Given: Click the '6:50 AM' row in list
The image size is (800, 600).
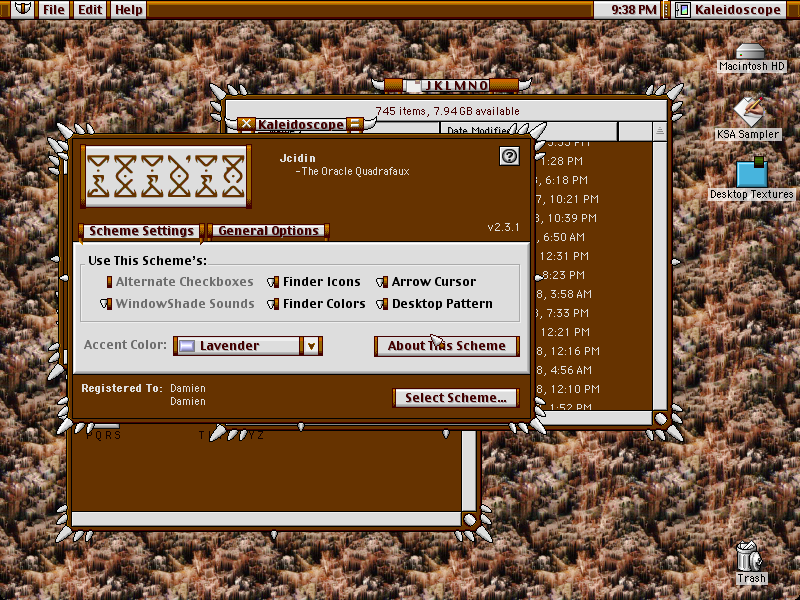Looking at the screenshot, I should point(563,237).
